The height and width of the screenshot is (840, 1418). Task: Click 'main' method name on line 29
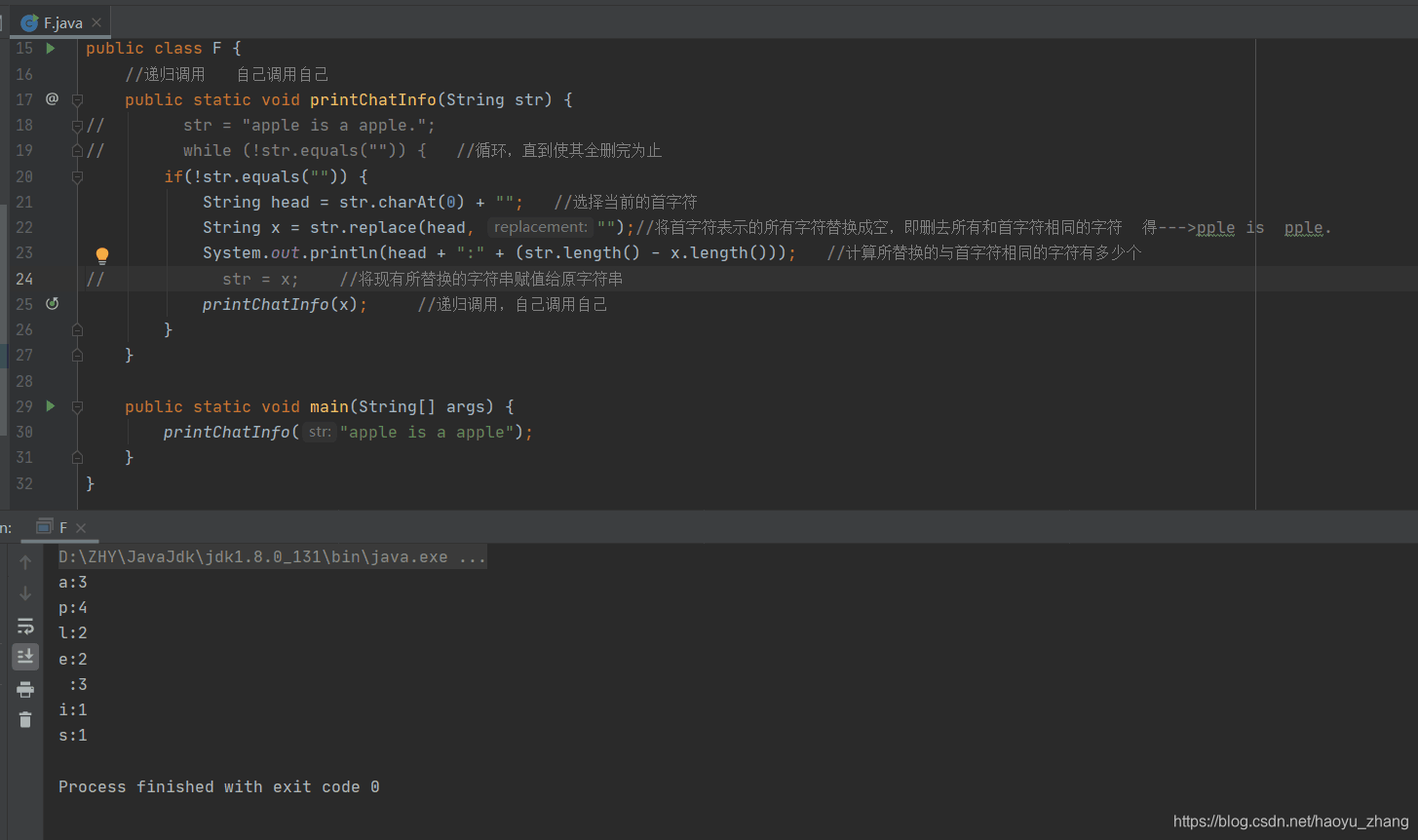click(329, 406)
